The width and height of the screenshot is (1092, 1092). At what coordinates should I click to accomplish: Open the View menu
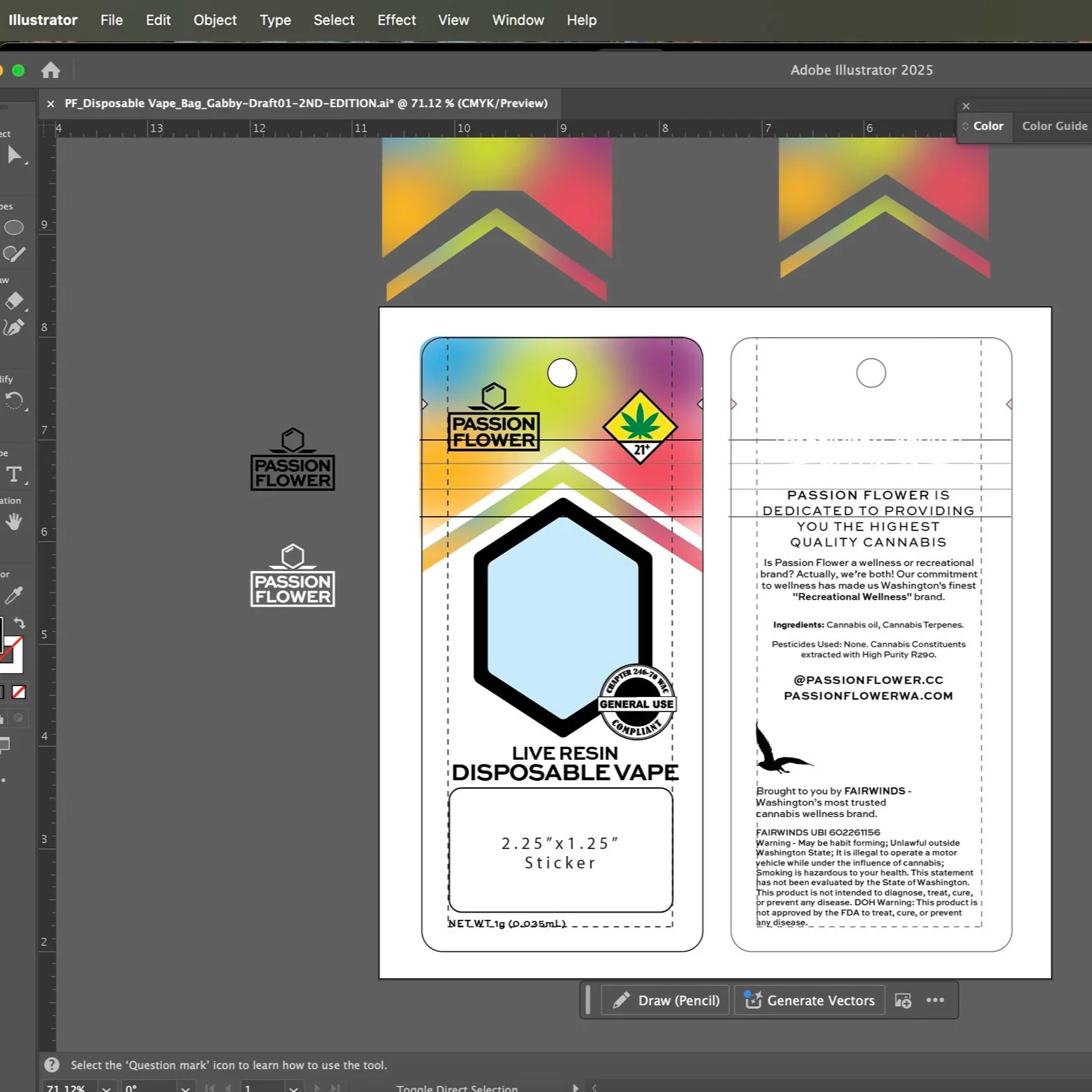(454, 20)
